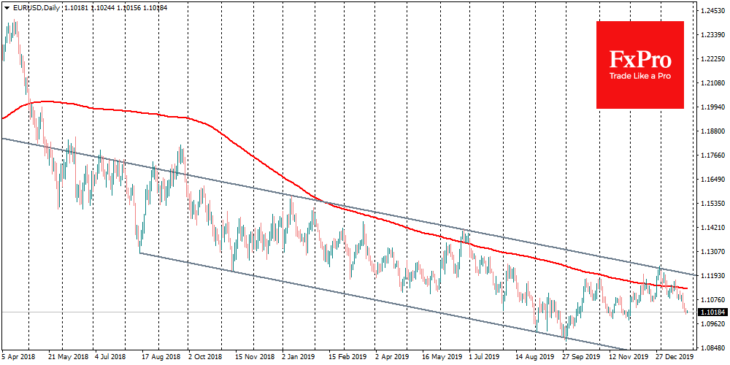Click the 1.08480 price axis label
The width and height of the screenshot is (730, 365).
pos(711,347)
